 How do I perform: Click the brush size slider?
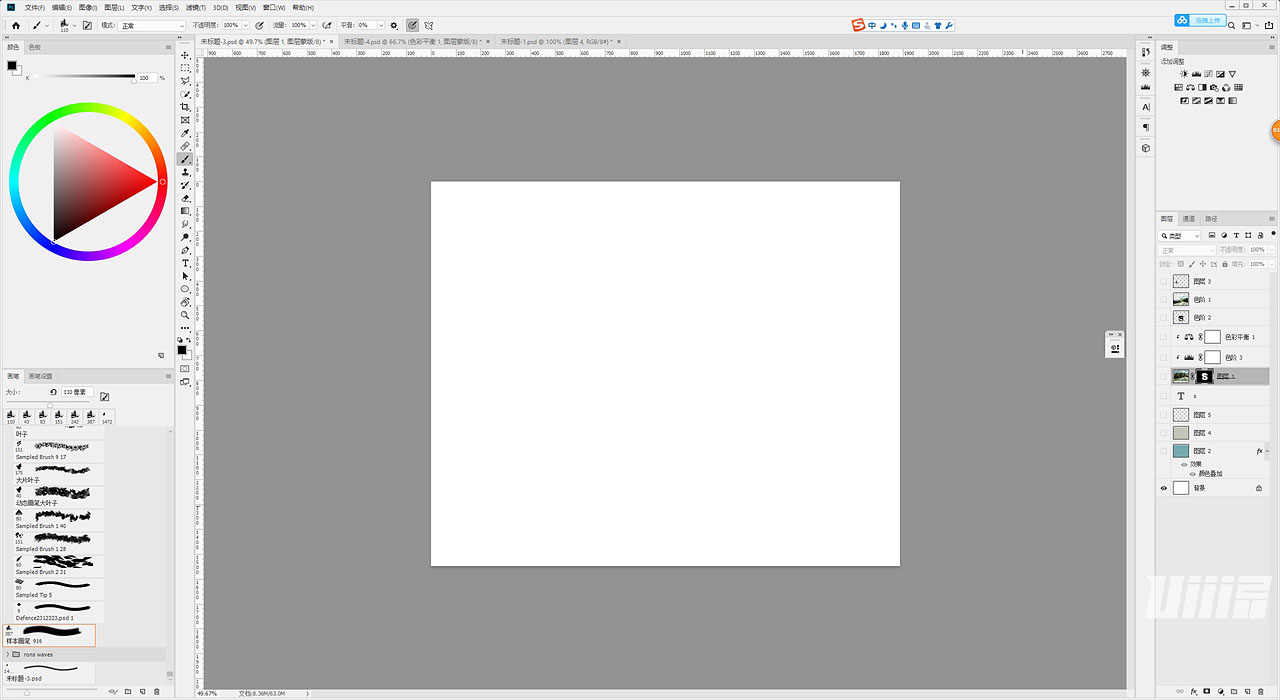(x=50, y=403)
